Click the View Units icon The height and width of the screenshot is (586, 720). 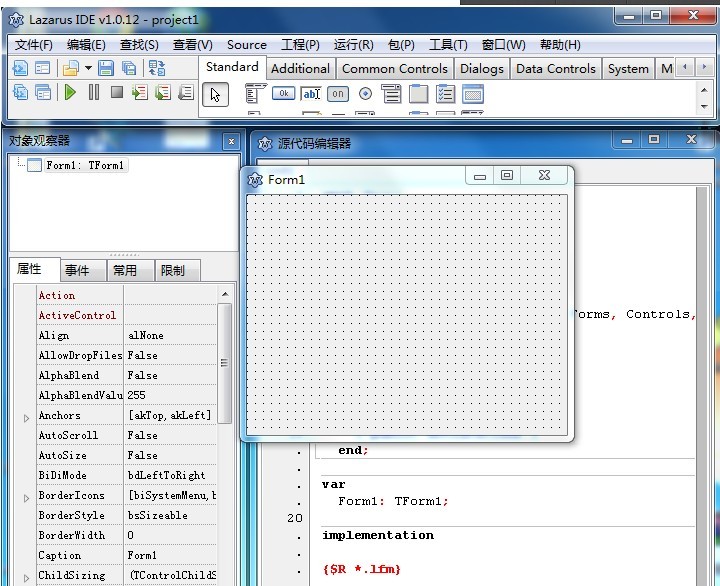coord(20,93)
